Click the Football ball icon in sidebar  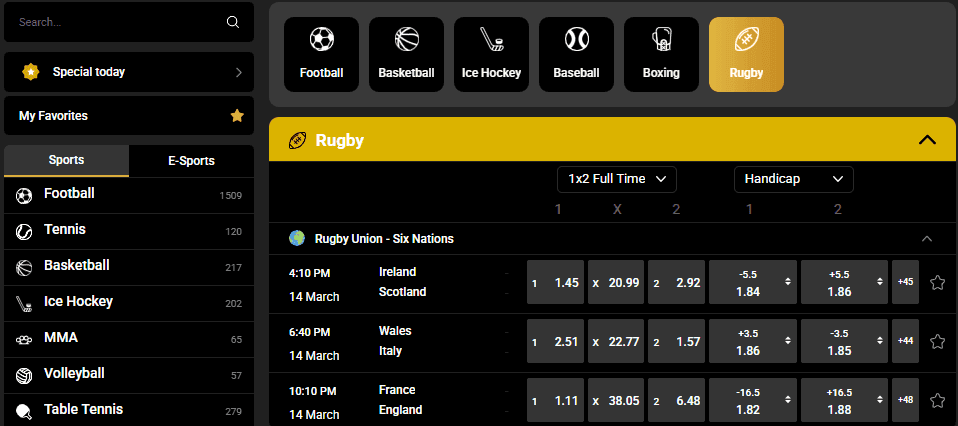coord(24,196)
